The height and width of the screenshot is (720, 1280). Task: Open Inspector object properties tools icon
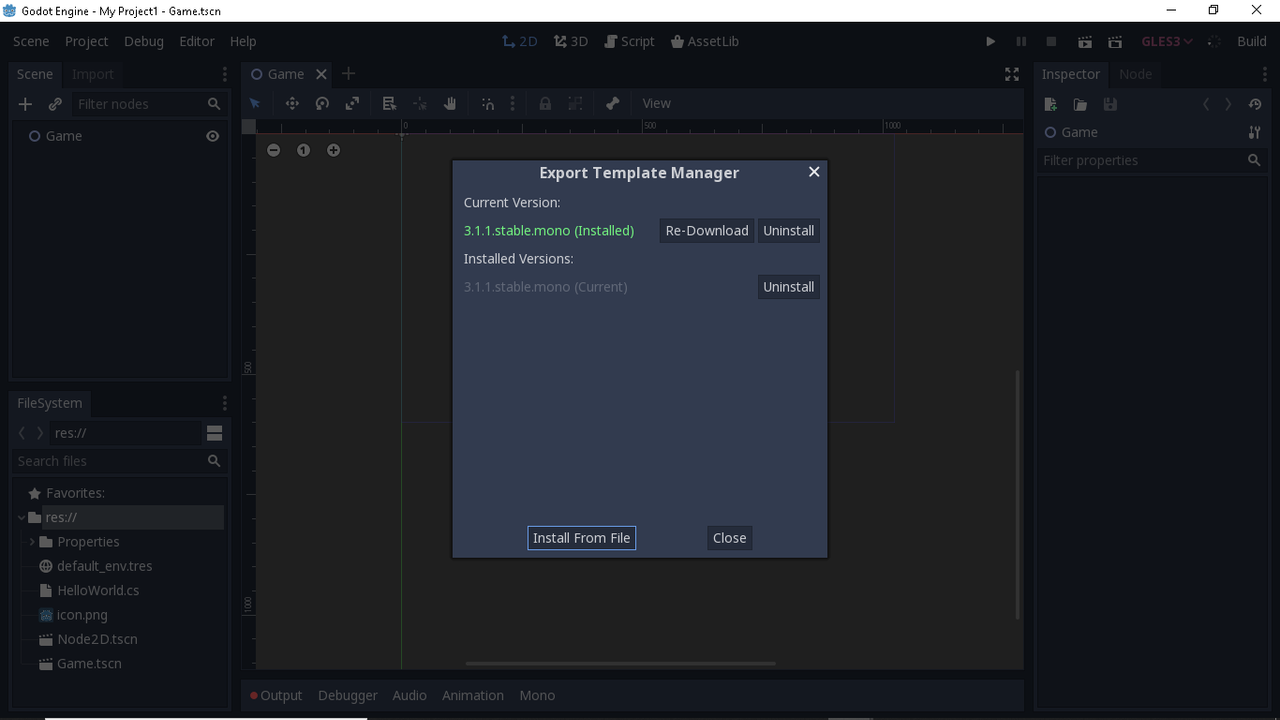click(1254, 132)
